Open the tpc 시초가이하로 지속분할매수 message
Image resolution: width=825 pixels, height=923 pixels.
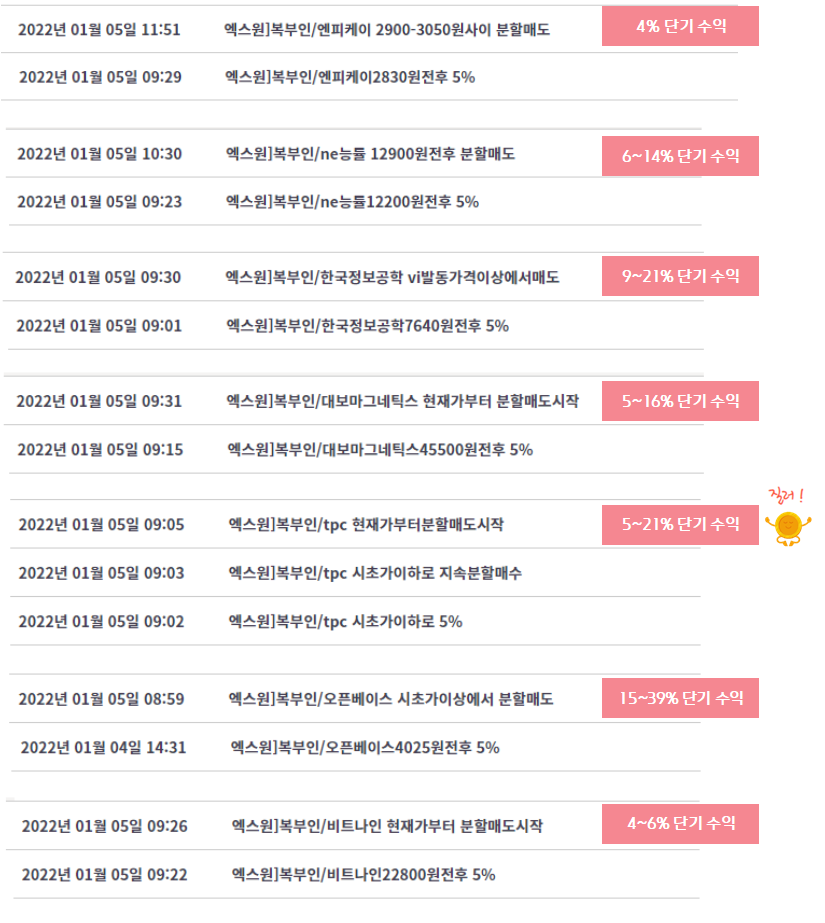(375, 573)
